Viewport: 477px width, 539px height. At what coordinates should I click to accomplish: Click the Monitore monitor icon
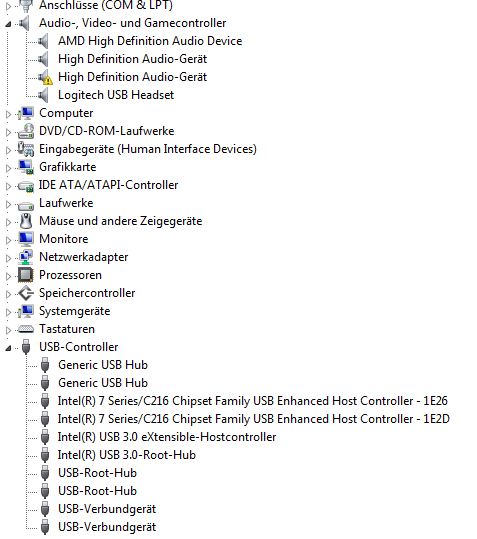click(26, 239)
